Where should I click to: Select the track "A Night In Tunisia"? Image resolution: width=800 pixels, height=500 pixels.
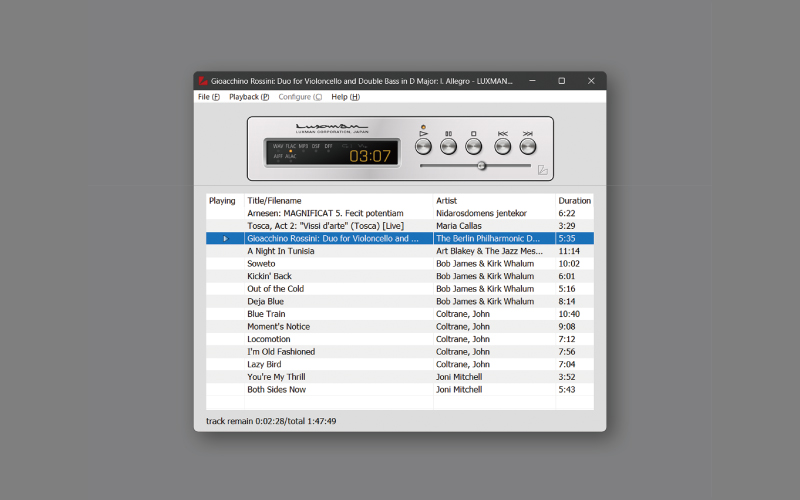281,251
